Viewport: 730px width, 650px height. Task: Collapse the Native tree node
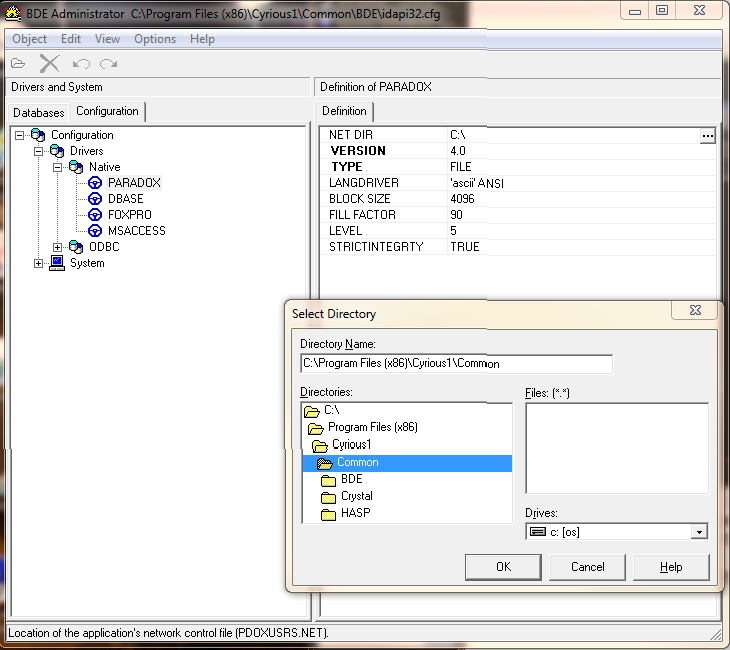pyautogui.click(x=57, y=167)
